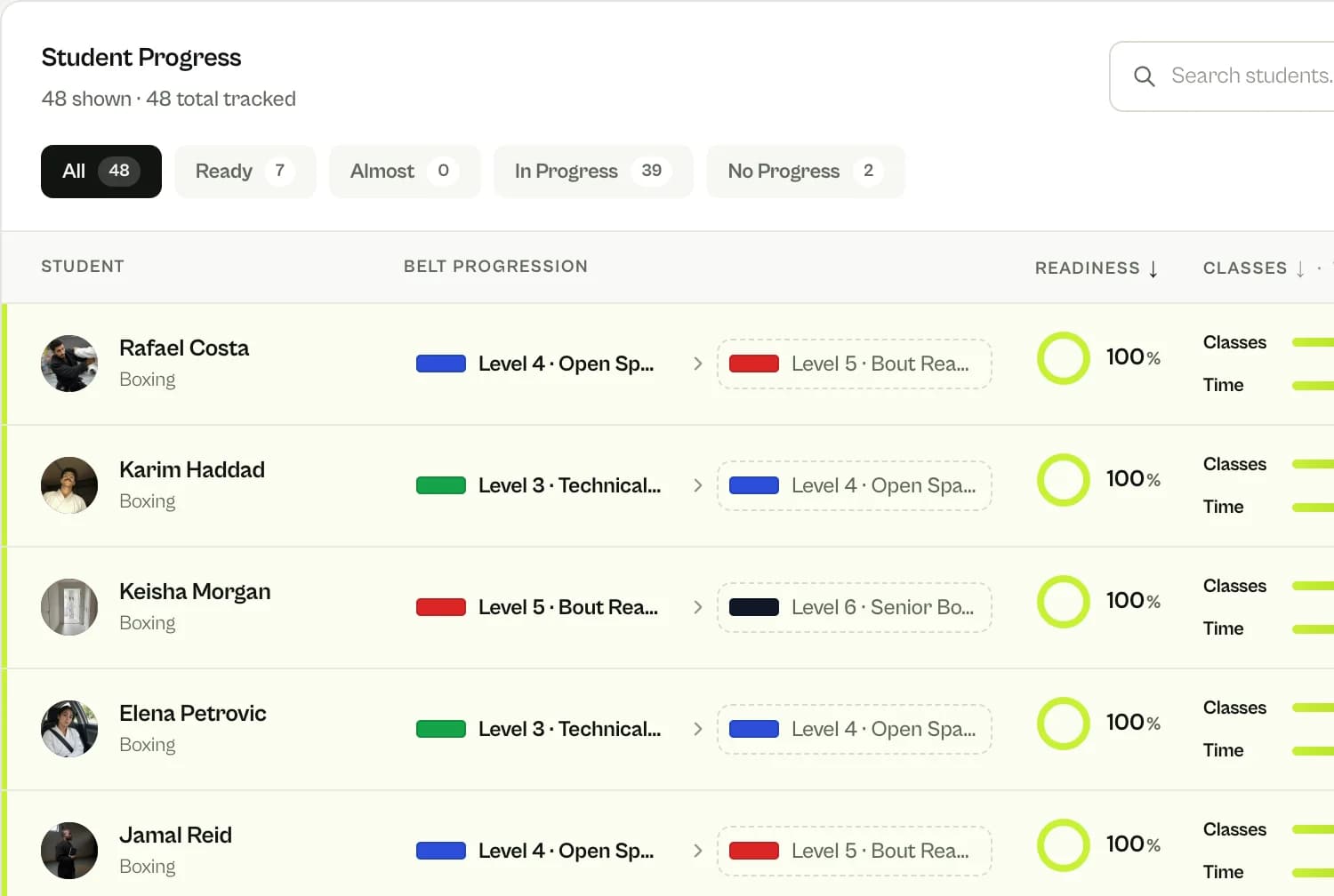Click the Belt Progression column header
The image size is (1334, 896).
[495, 266]
